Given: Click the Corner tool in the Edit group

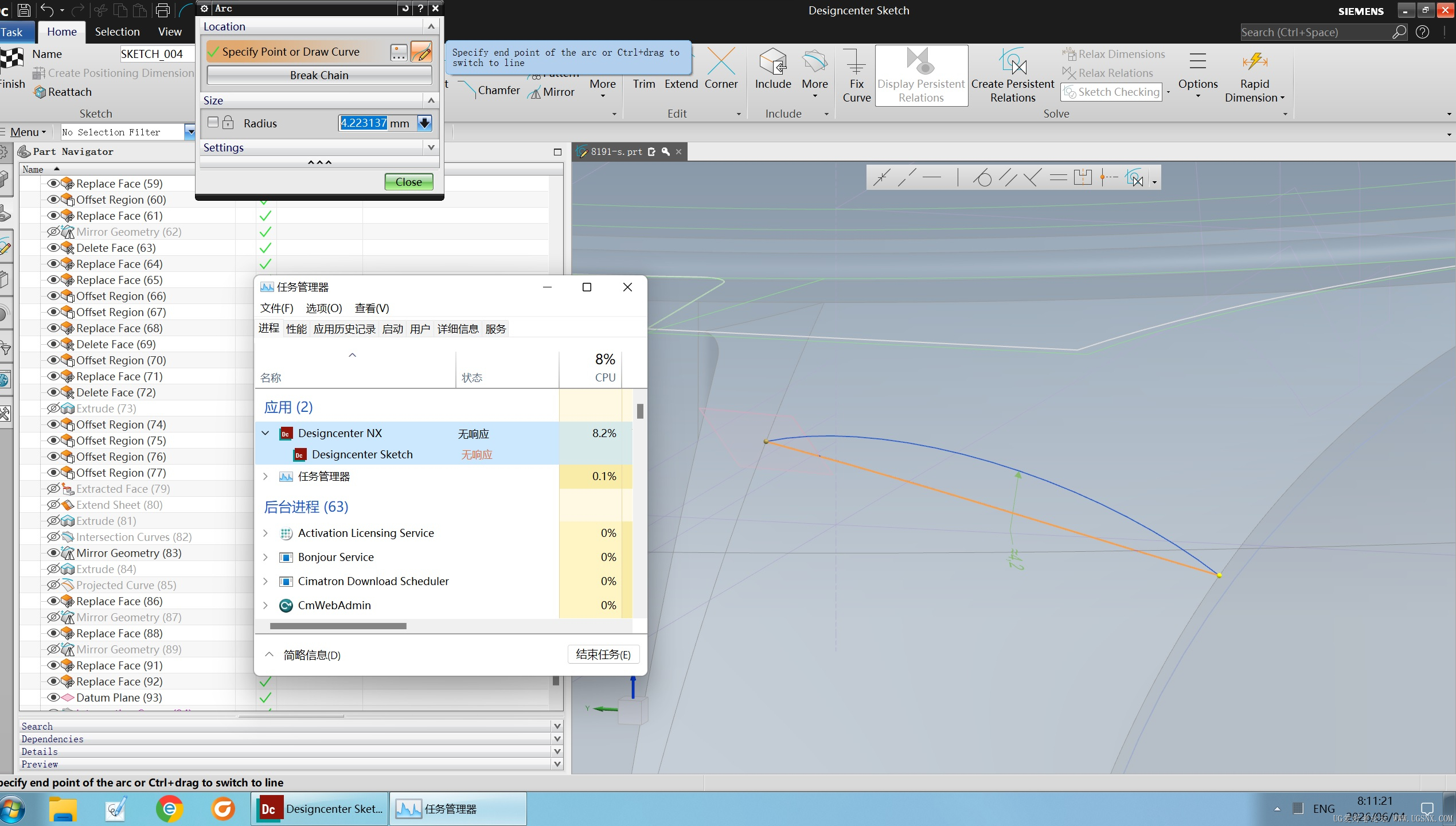Looking at the screenshot, I should pyautogui.click(x=721, y=69).
